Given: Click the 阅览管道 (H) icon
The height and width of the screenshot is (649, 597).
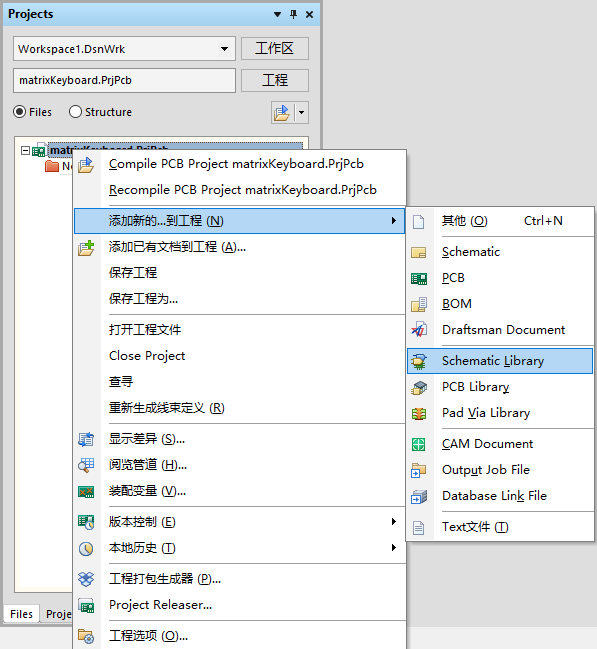Looking at the screenshot, I should 86,465.
